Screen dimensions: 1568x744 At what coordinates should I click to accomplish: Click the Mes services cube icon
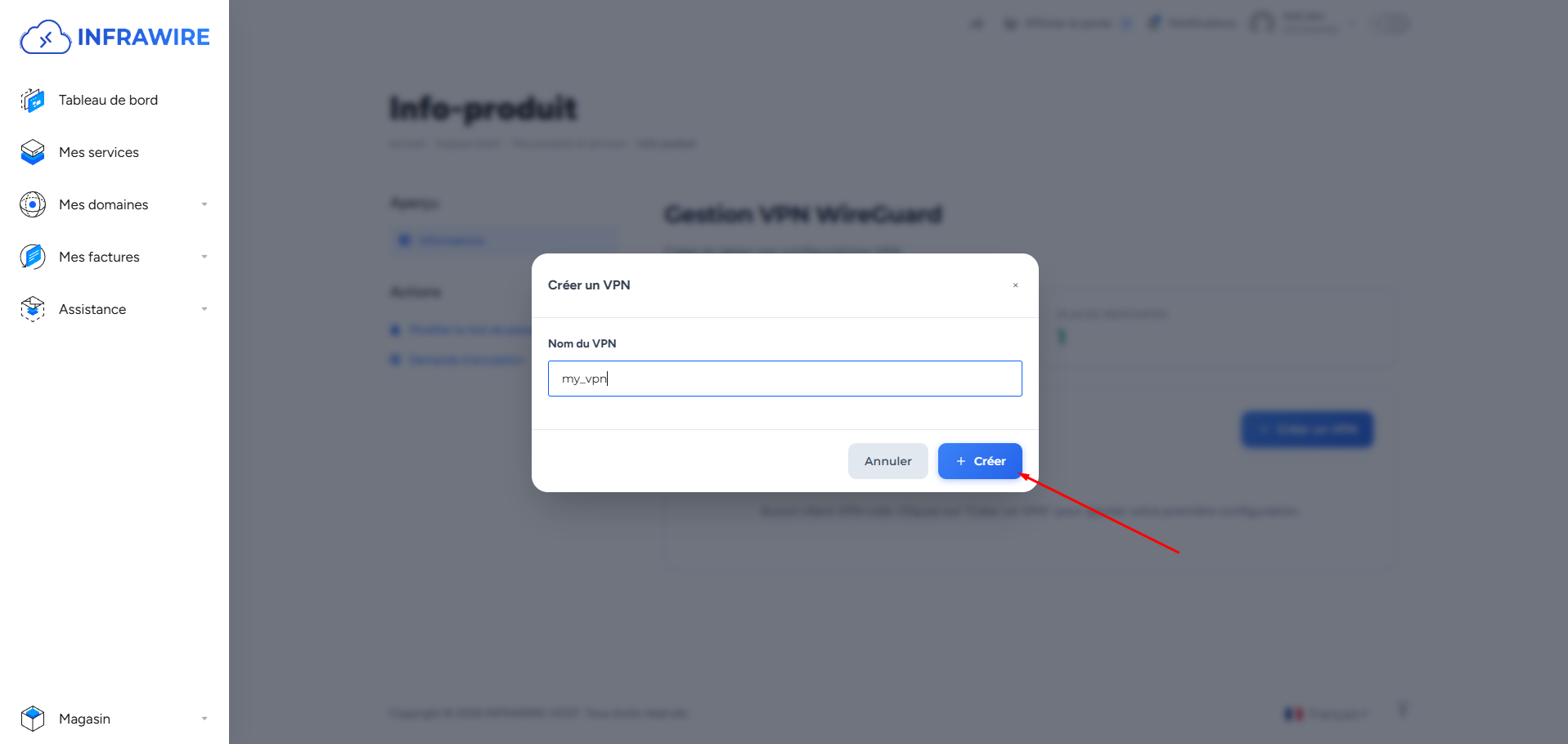31,152
